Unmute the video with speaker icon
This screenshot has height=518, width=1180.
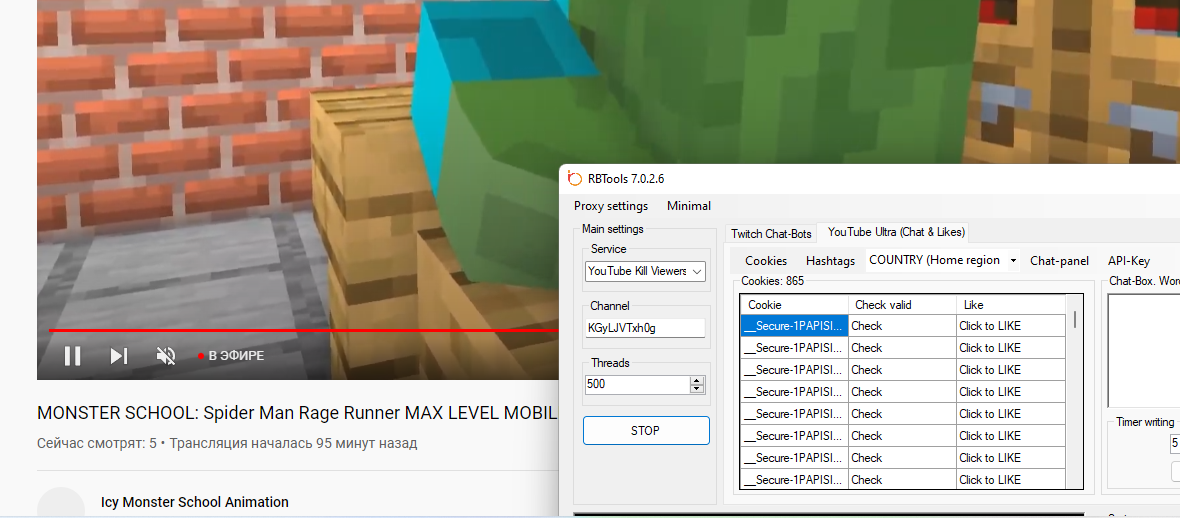[x=166, y=356]
